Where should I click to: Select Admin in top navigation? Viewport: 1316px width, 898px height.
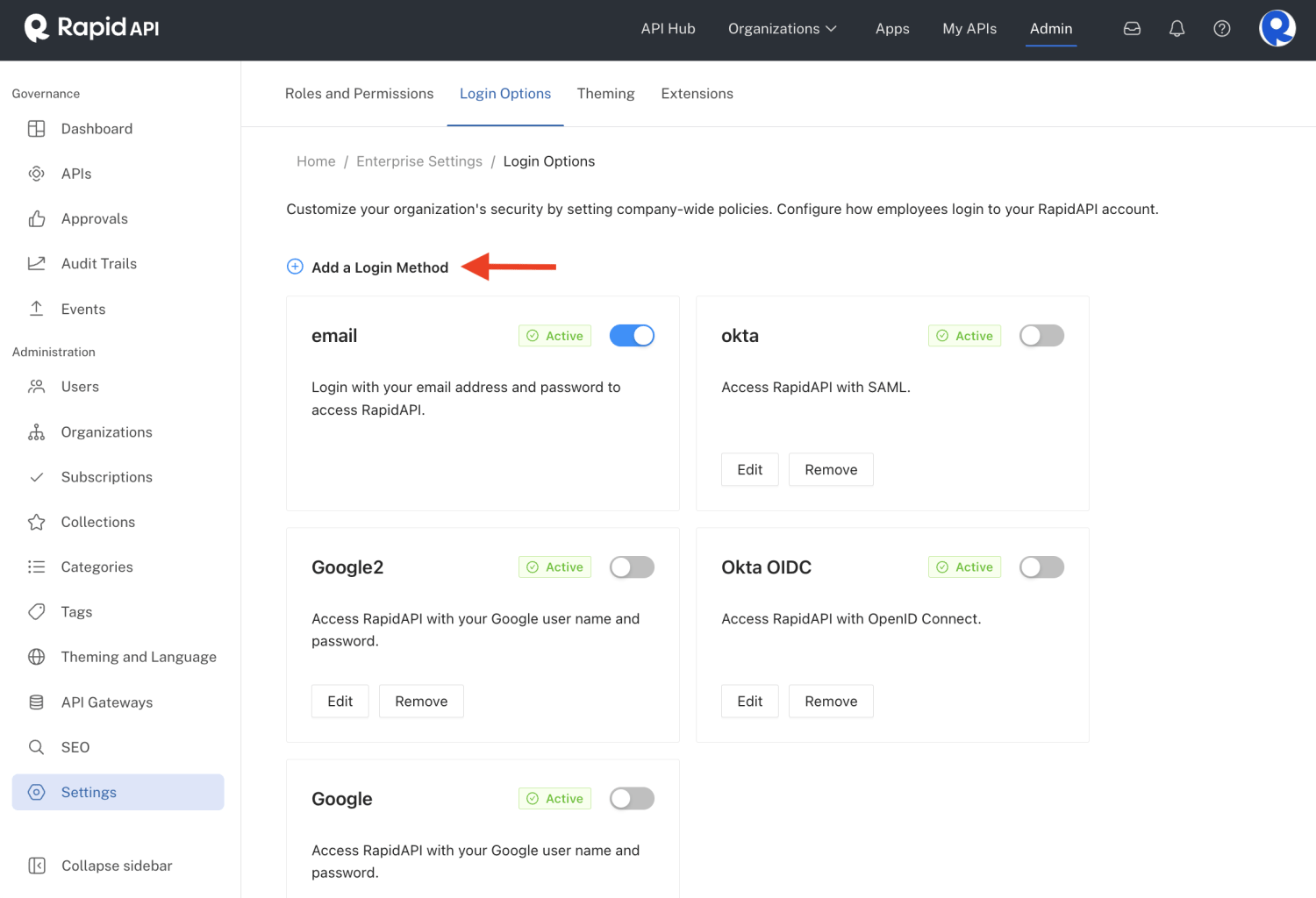(x=1051, y=29)
